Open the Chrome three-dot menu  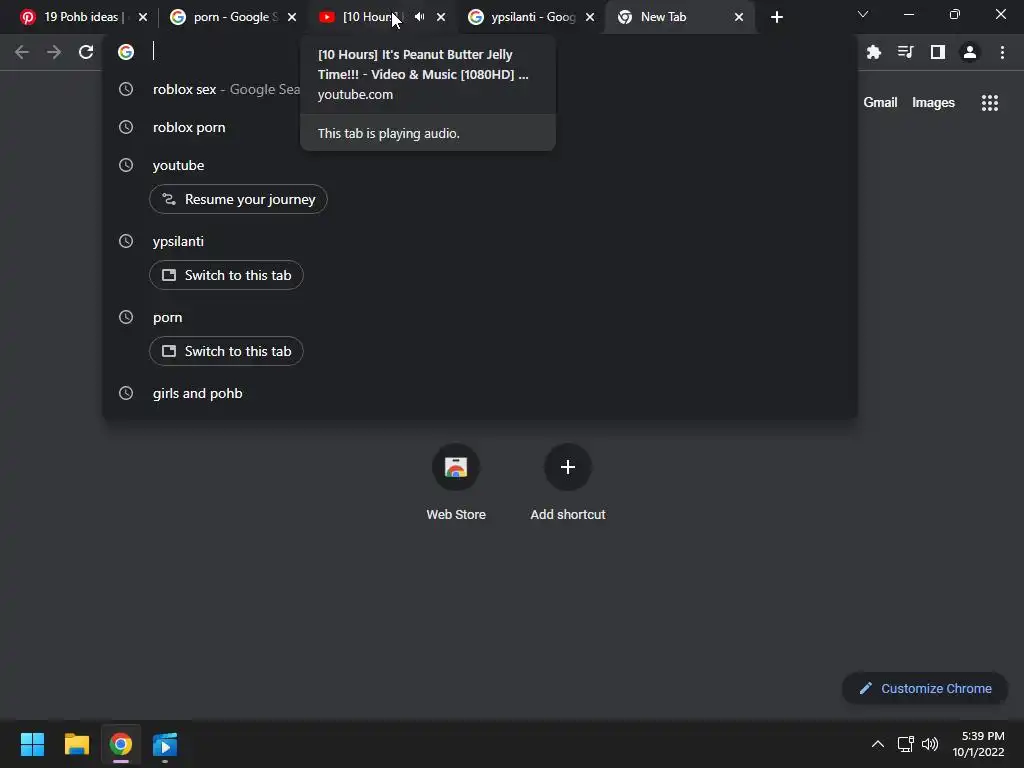pos(1002,52)
